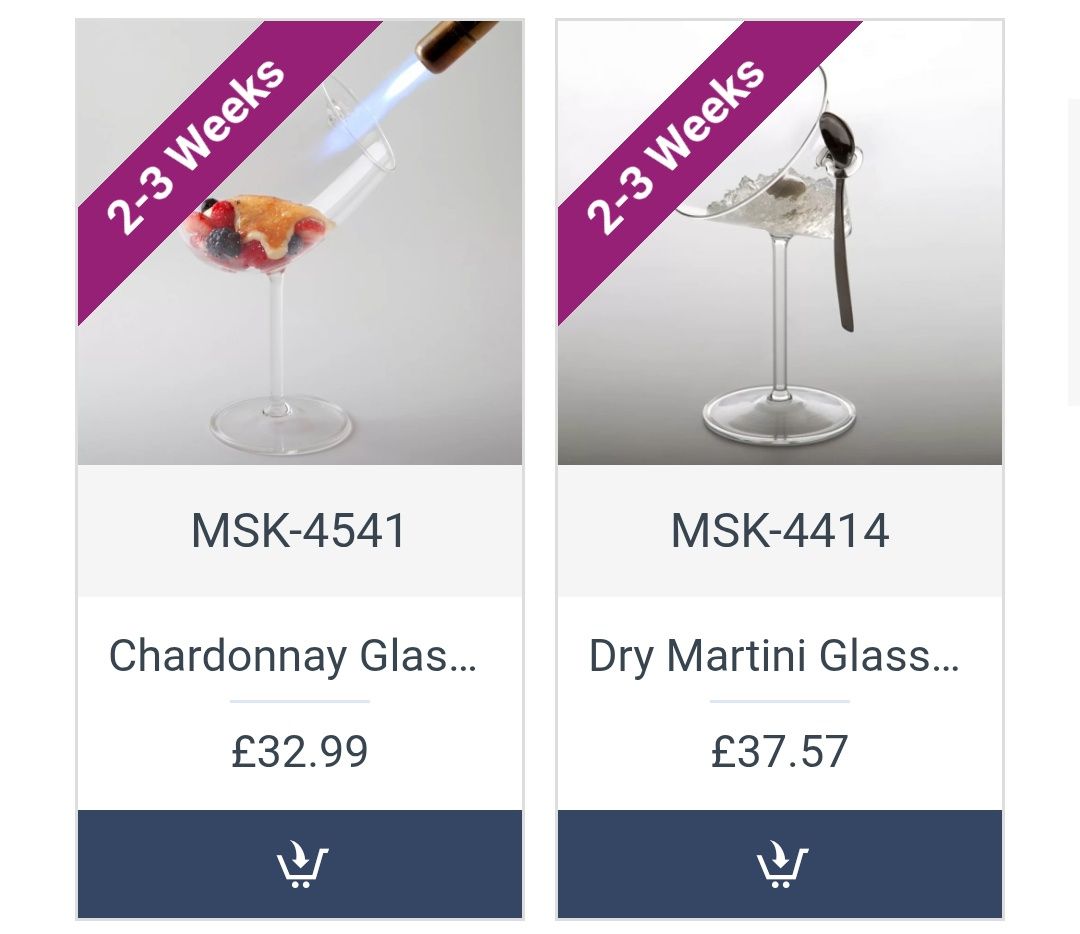Viewport: 1080px width, 934px height.
Task: Click the scrollbar at the page edge
Action: 1074,251
